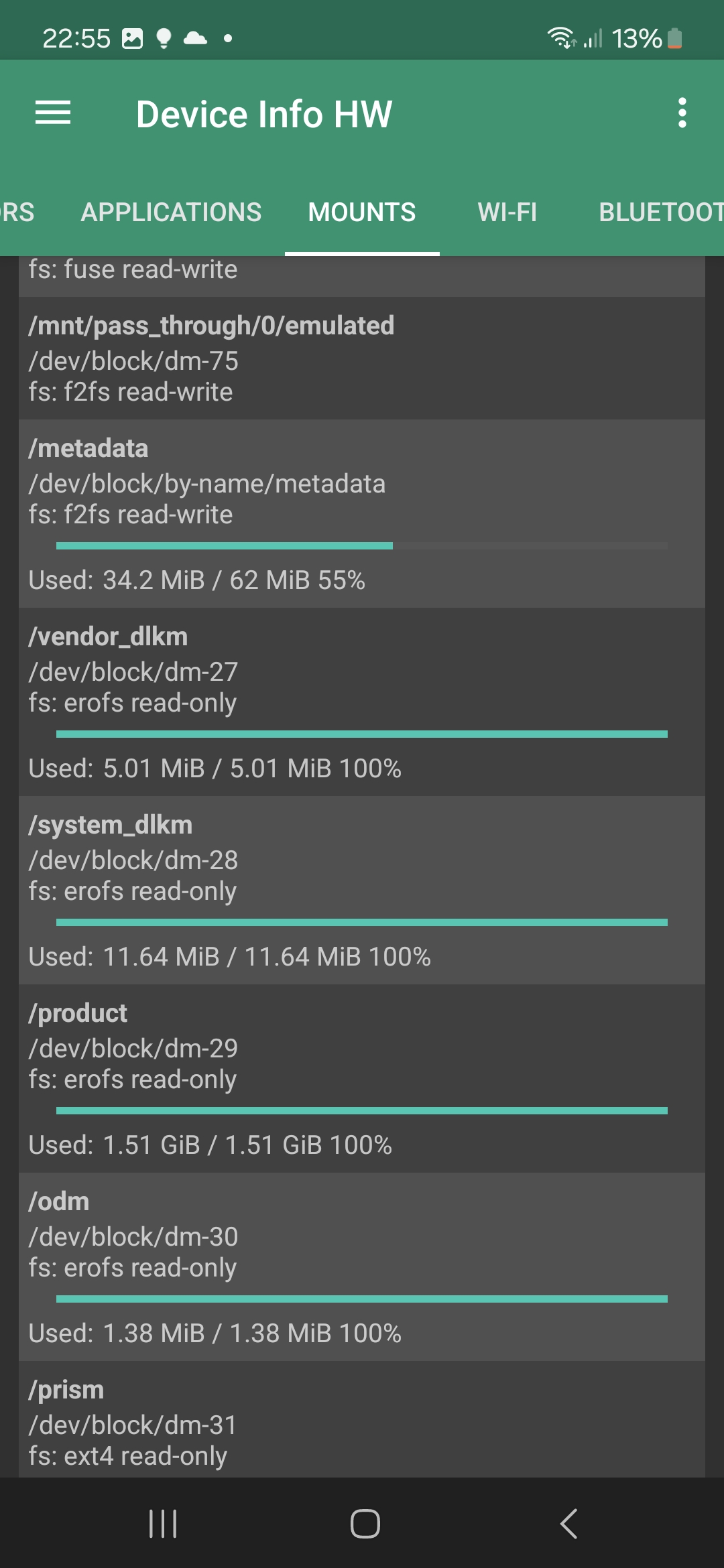
Task: Tap the image notification icon in status bar
Action: point(132,39)
